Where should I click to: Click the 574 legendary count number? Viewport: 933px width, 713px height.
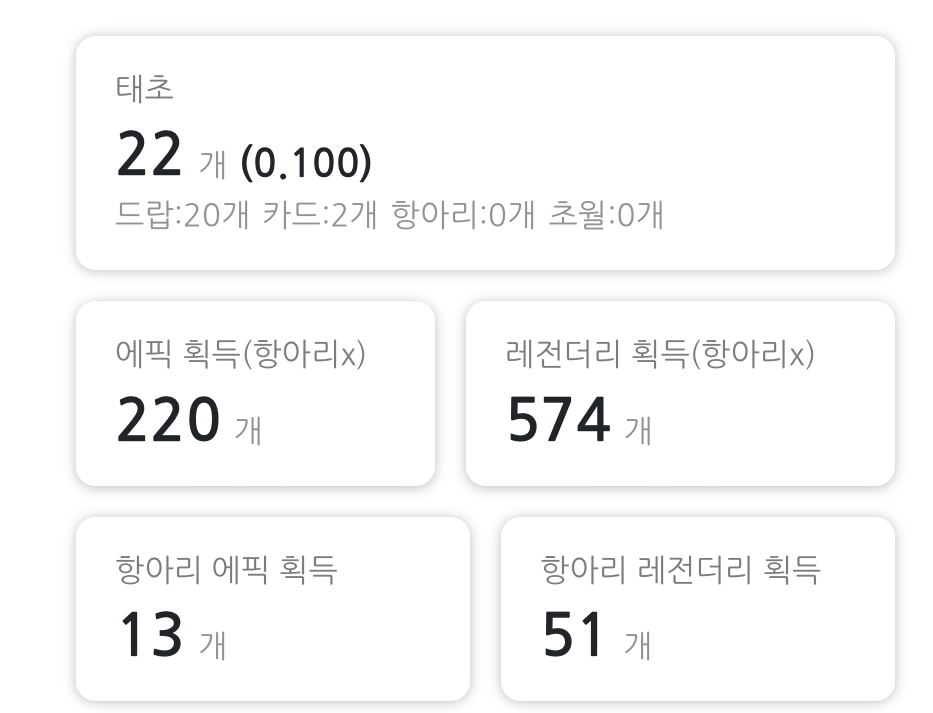558,421
